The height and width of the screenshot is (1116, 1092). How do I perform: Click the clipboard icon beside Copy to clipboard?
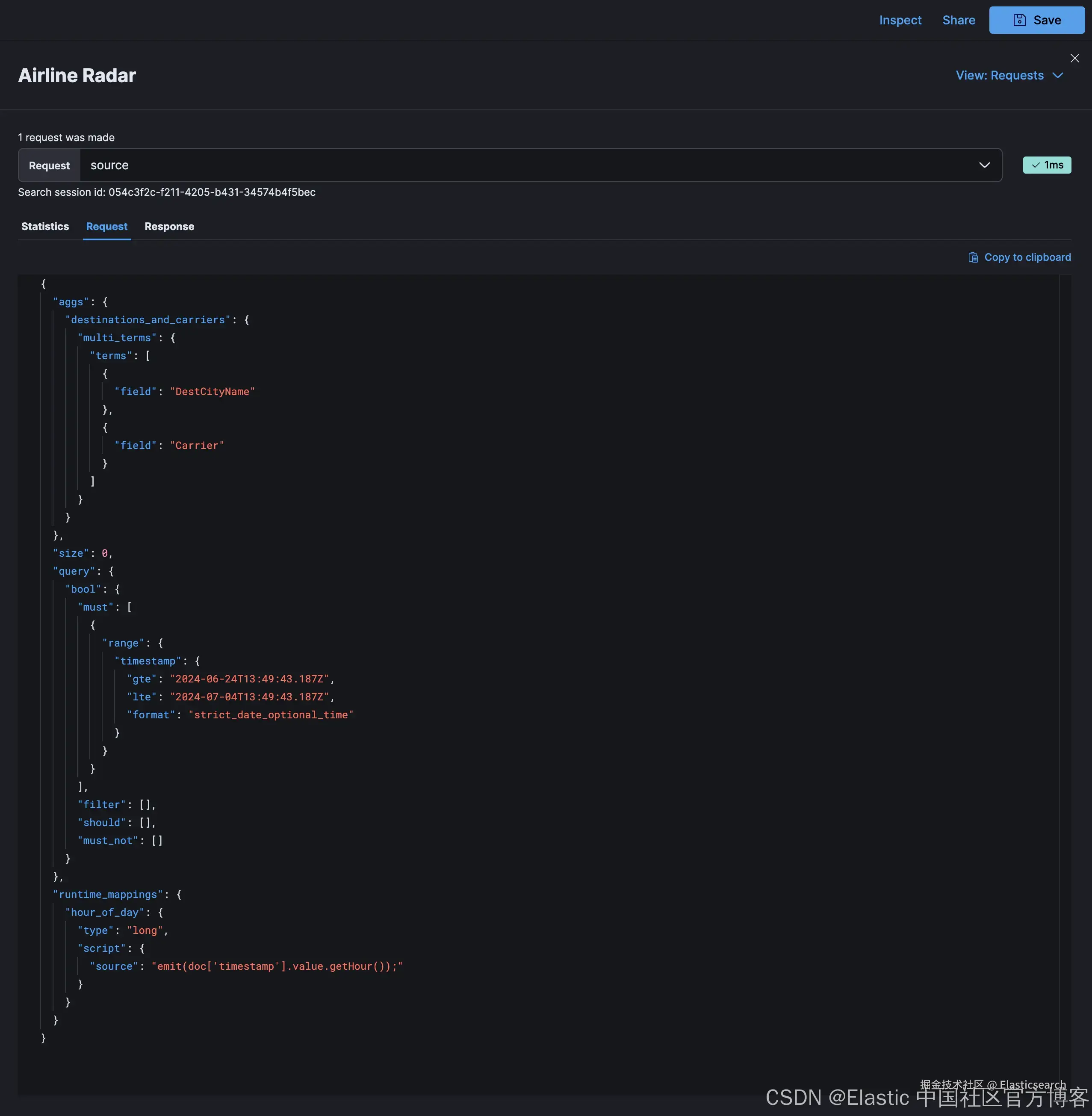click(973, 257)
